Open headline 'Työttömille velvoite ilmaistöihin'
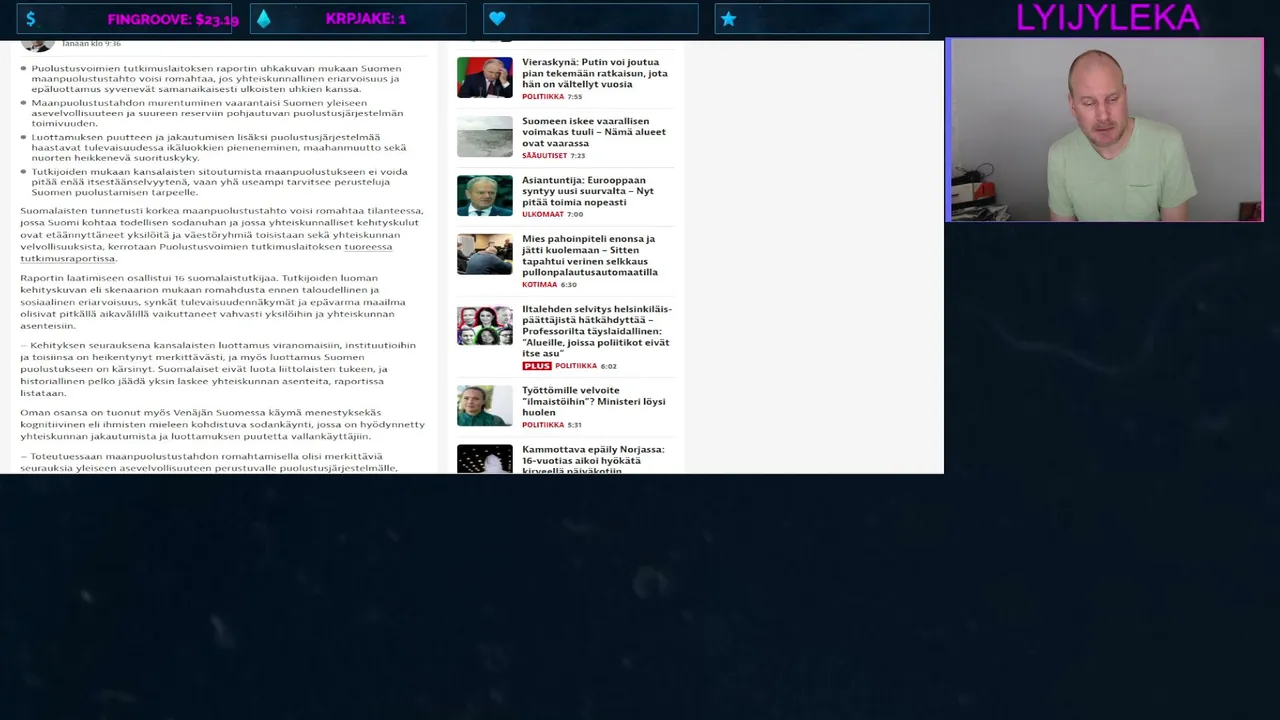 tap(593, 401)
